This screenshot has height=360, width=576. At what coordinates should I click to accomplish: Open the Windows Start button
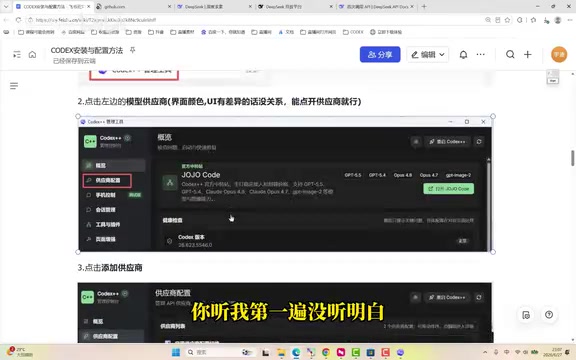pos(176,352)
